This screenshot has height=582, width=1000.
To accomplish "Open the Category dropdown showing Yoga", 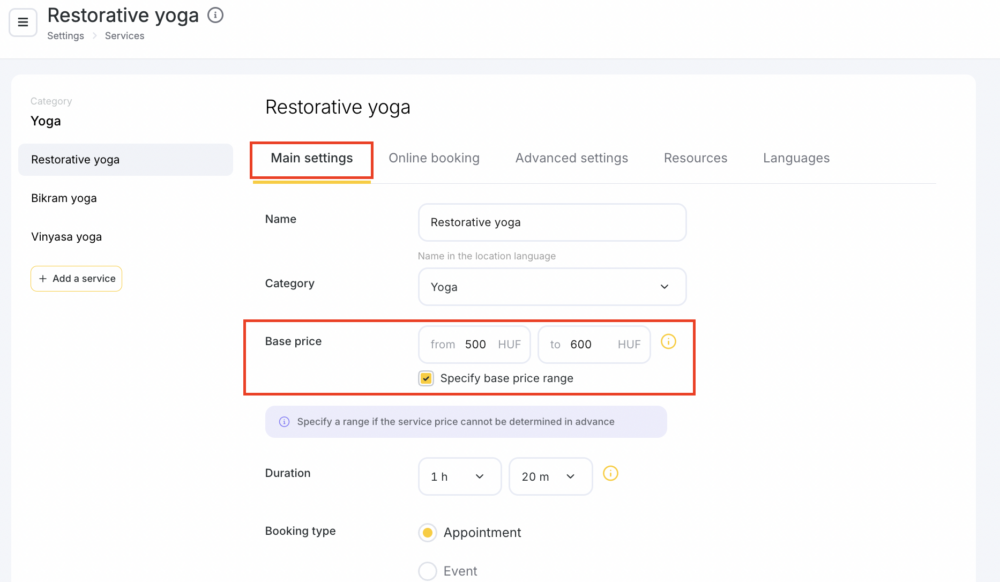I will pos(552,287).
